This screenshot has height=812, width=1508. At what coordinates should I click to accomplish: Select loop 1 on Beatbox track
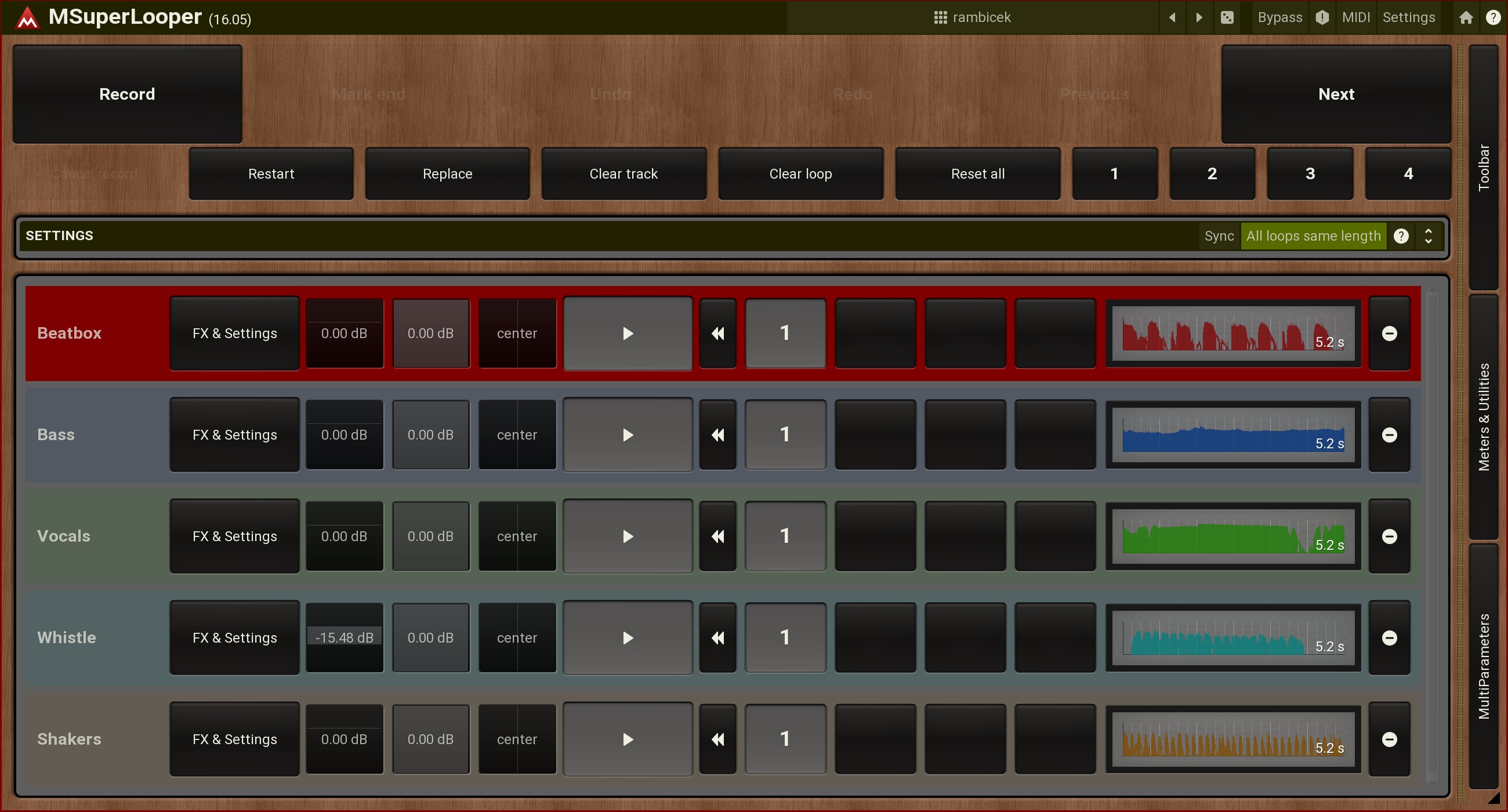(785, 333)
